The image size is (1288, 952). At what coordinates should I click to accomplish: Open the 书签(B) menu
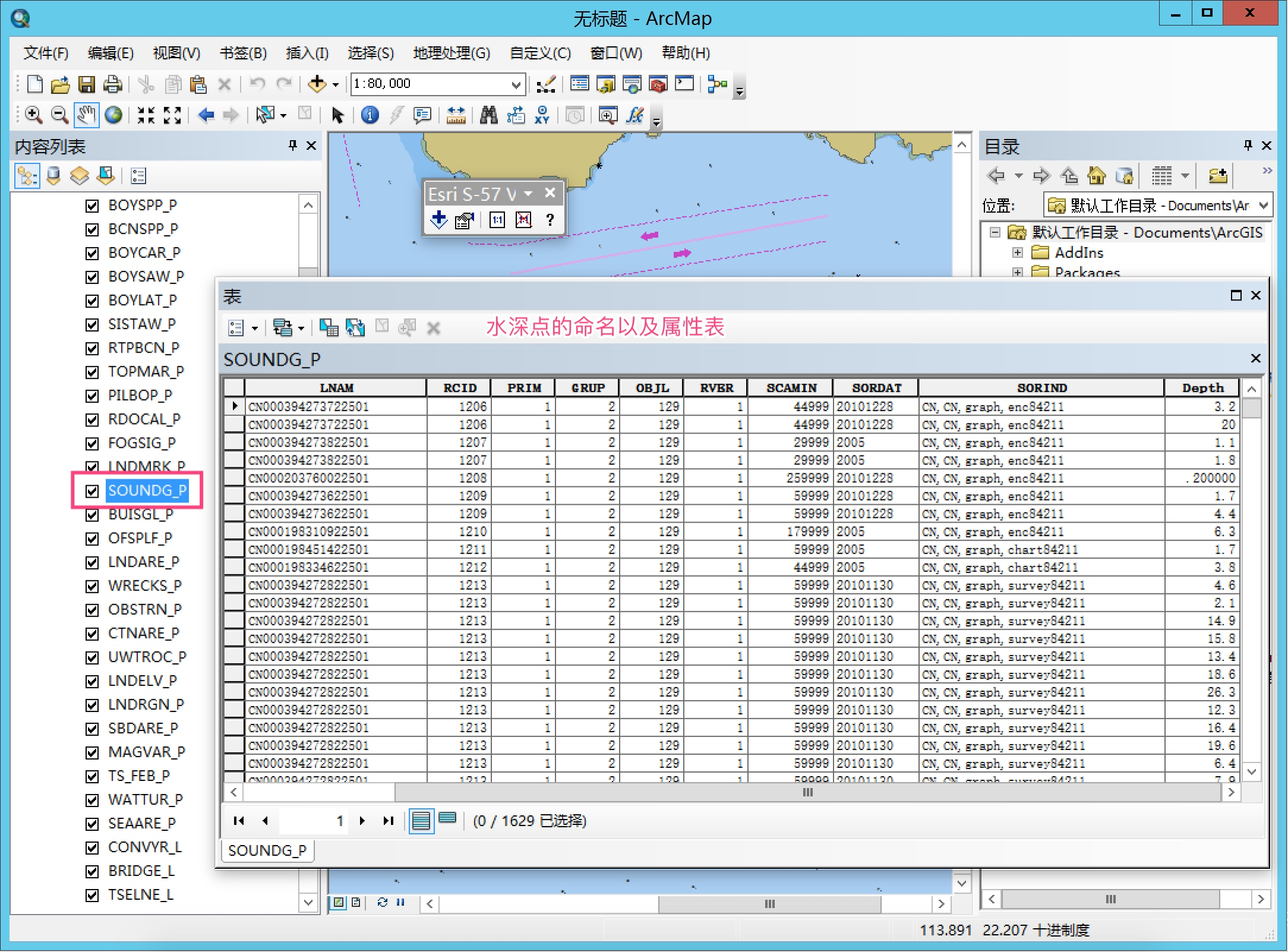[243, 53]
